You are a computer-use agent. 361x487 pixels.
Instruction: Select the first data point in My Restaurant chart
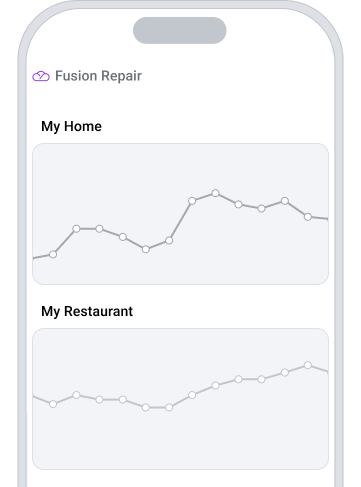pos(53,404)
